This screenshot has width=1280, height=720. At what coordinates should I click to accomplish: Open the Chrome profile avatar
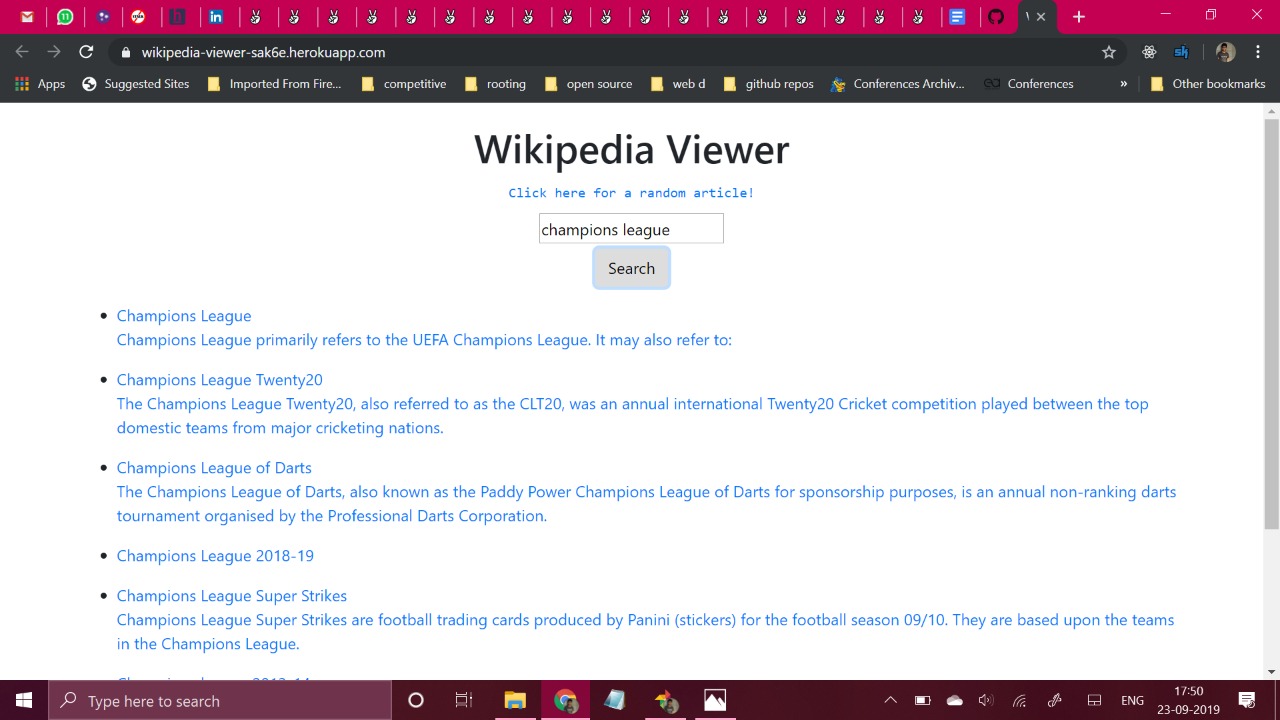[x=1226, y=52]
